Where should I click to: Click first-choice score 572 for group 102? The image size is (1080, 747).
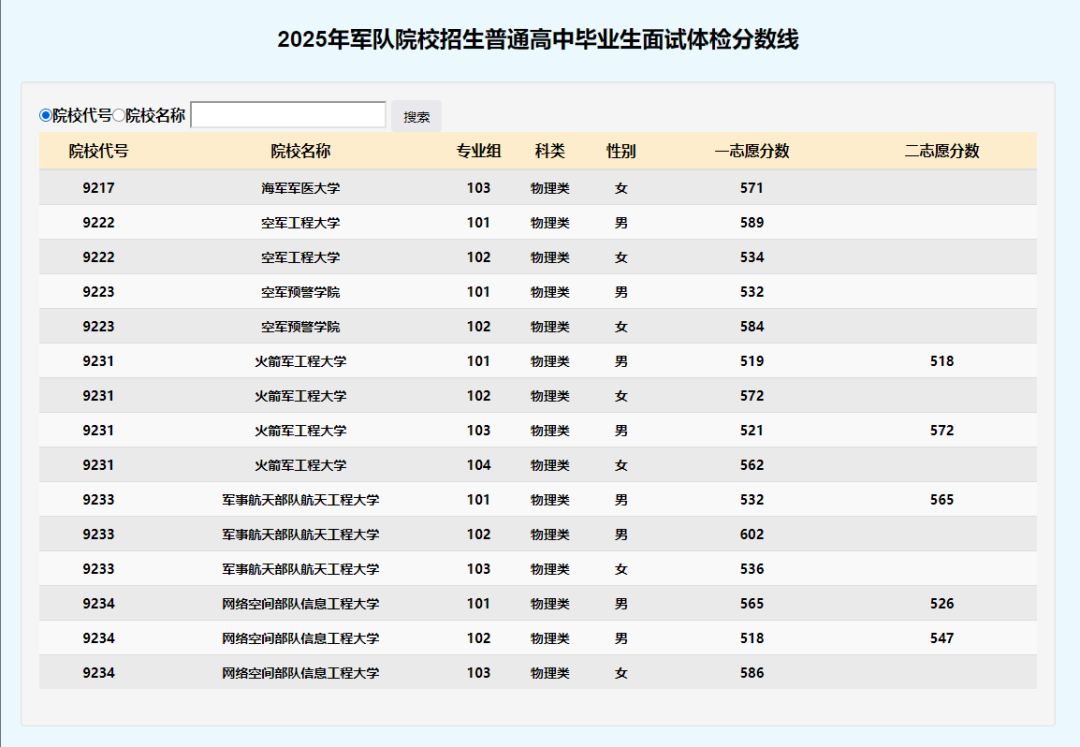pyautogui.click(x=751, y=396)
